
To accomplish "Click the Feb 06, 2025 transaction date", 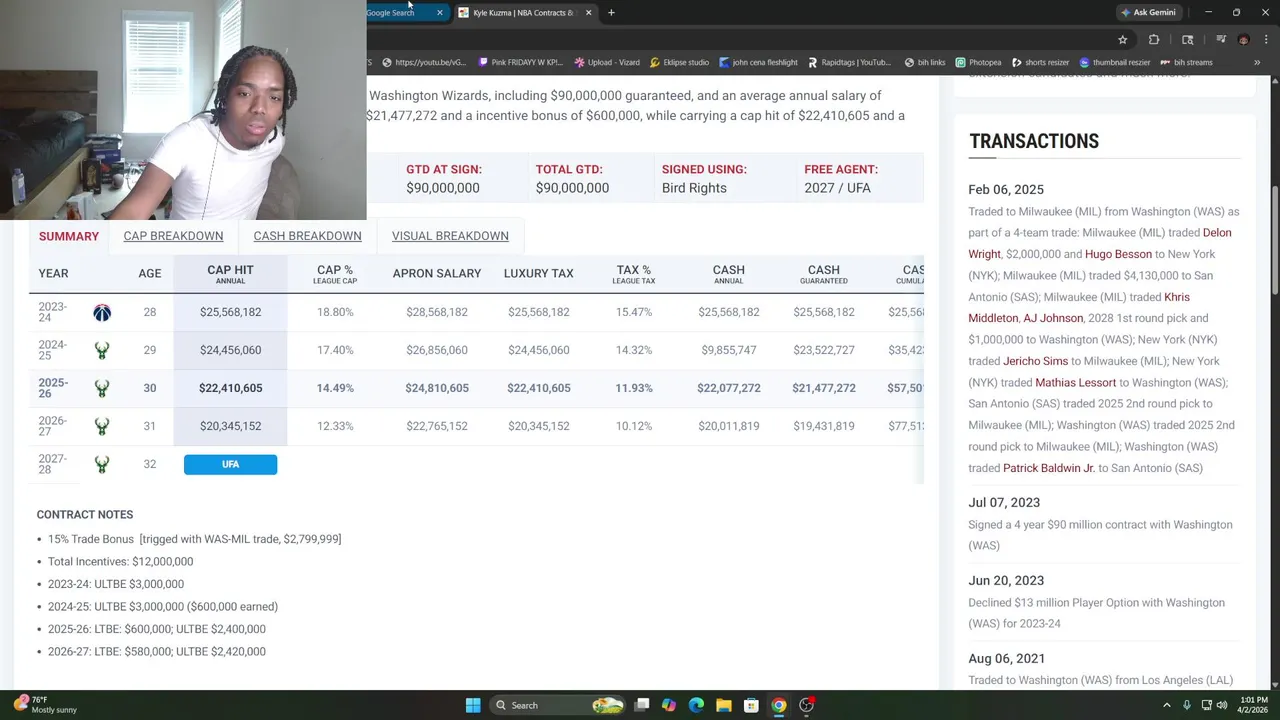I will pyautogui.click(x=1006, y=189).
